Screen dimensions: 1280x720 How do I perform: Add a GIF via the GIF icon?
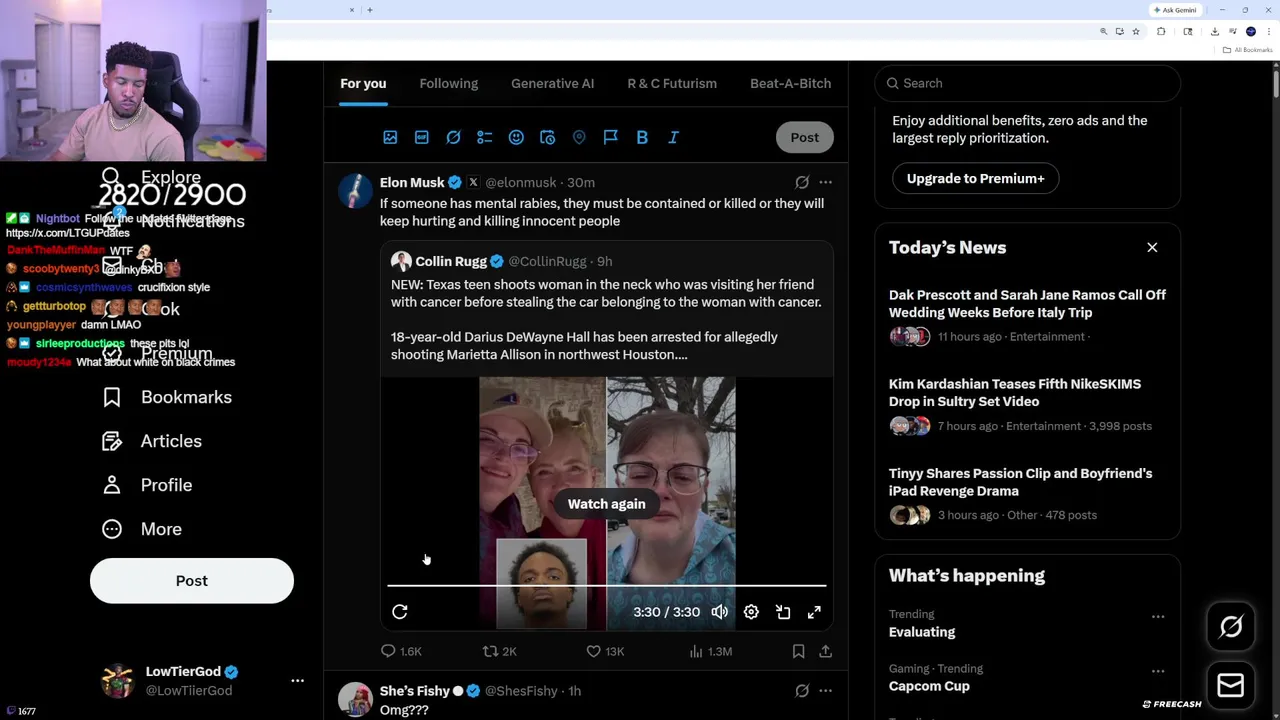(422, 137)
